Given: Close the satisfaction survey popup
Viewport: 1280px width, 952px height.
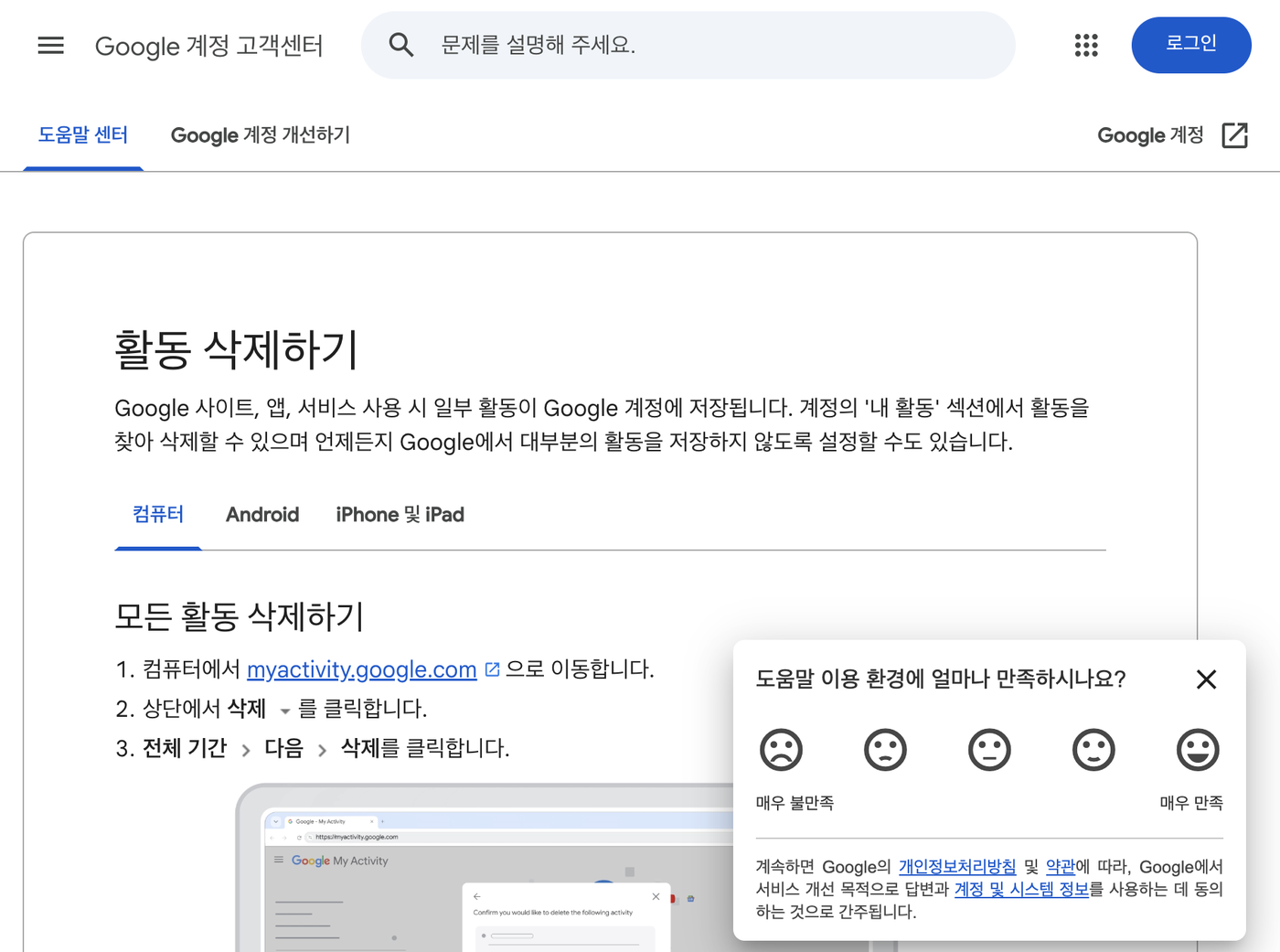Looking at the screenshot, I should [1206, 679].
